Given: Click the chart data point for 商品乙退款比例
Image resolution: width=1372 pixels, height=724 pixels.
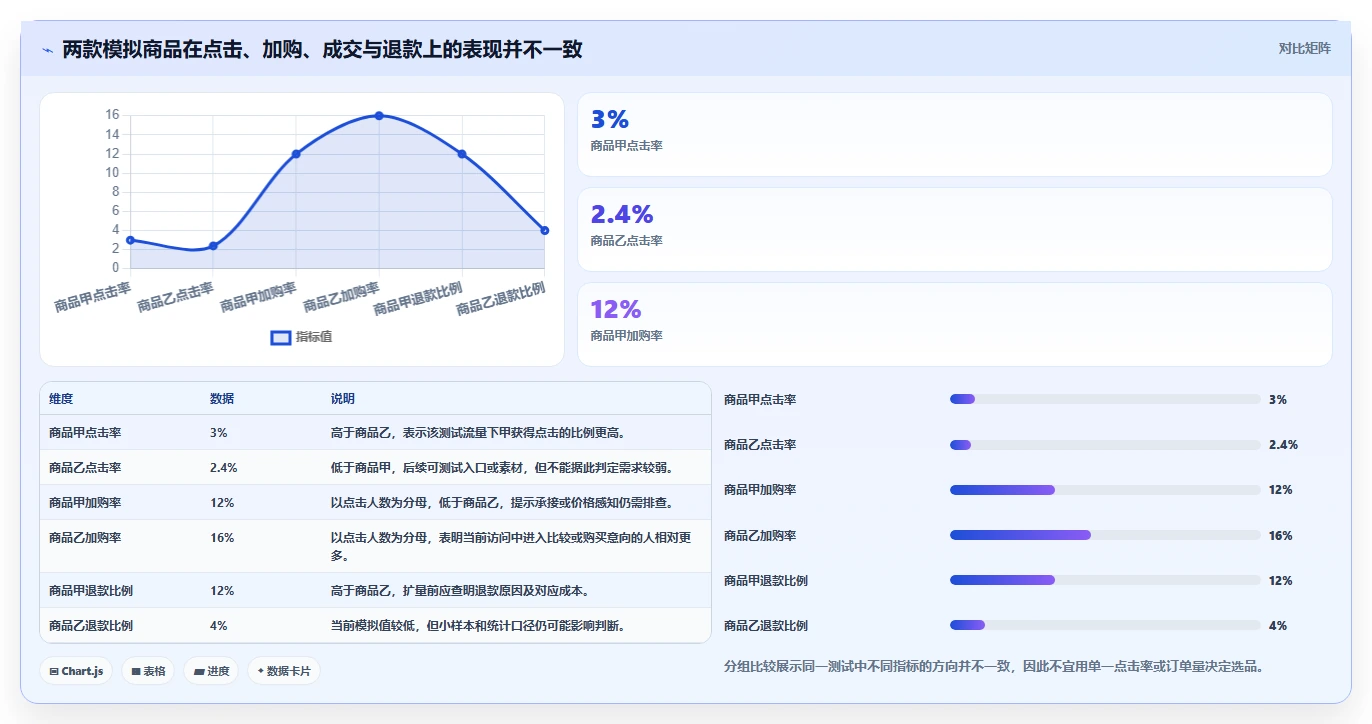Looking at the screenshot, I should point(545,230).
